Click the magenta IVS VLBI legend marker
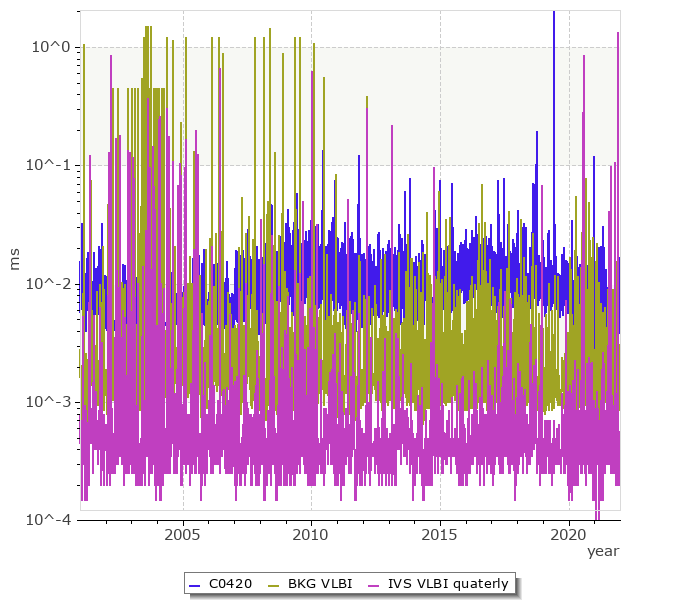This screenshot has height=600, width=700. [374, 583]
